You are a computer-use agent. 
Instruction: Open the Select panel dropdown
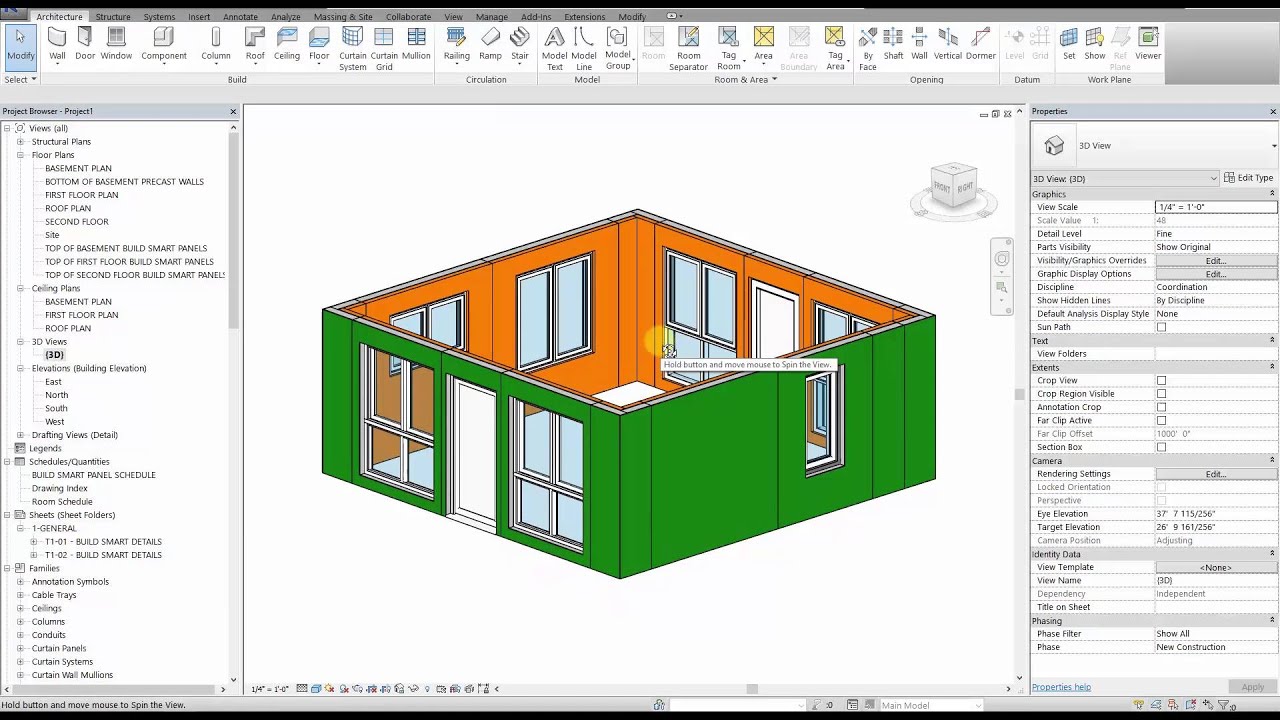[x=20, y=79]
